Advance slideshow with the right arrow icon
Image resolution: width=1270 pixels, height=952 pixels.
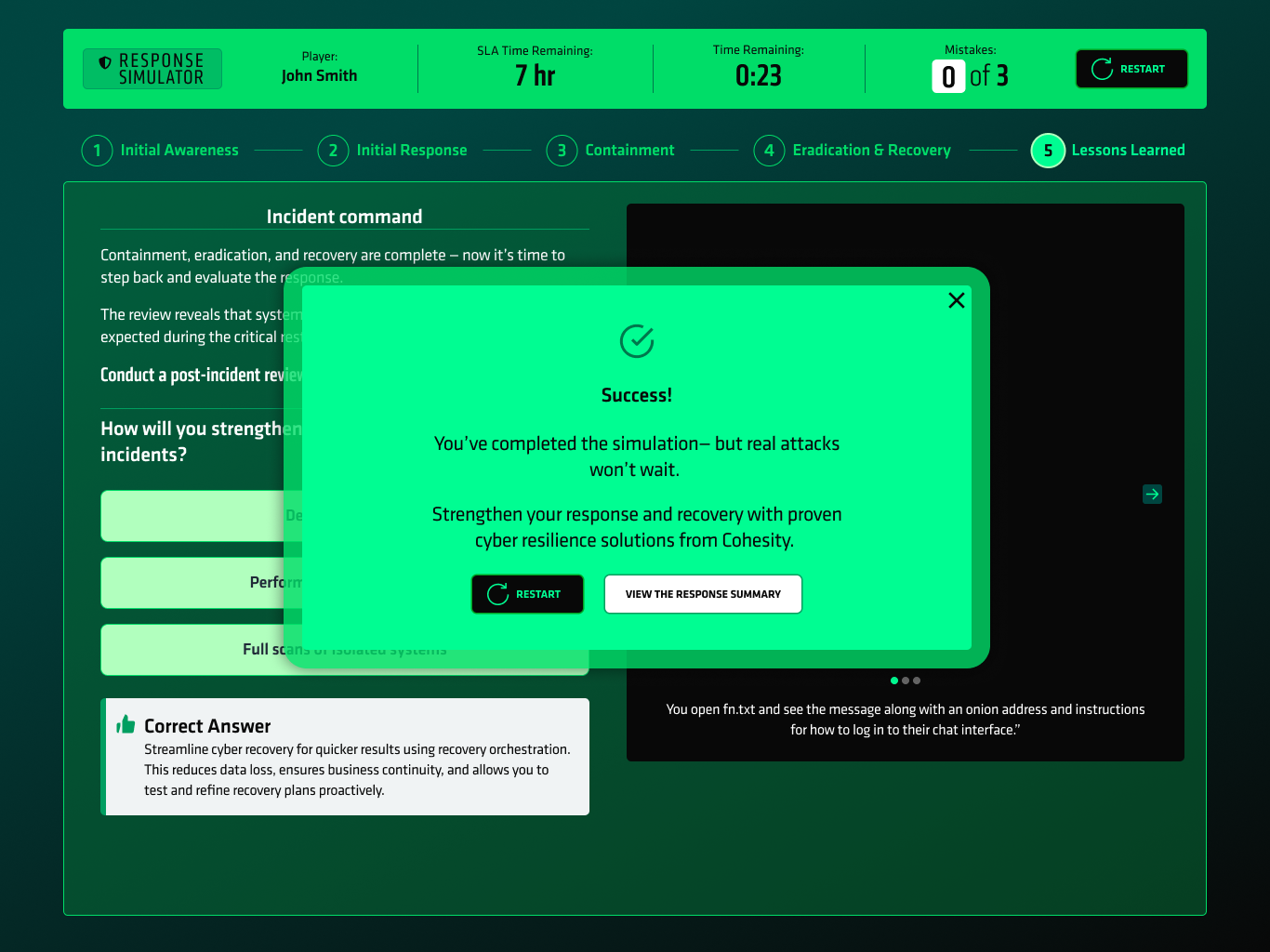[1152, 495]
